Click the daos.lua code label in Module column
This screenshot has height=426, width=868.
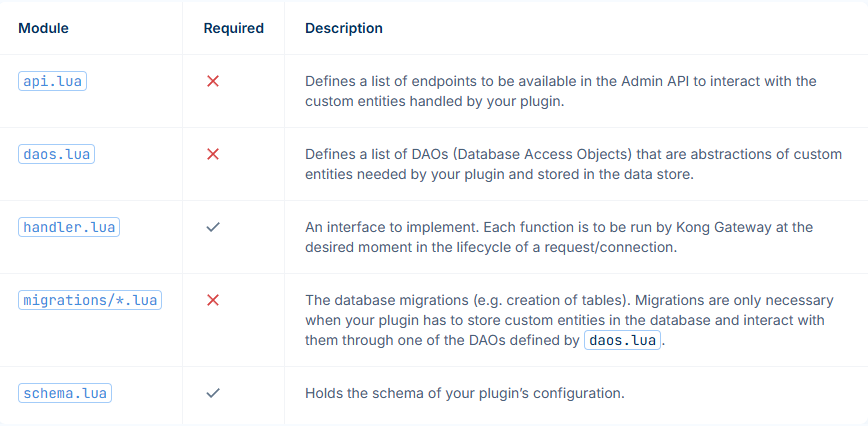pos(56,154)
